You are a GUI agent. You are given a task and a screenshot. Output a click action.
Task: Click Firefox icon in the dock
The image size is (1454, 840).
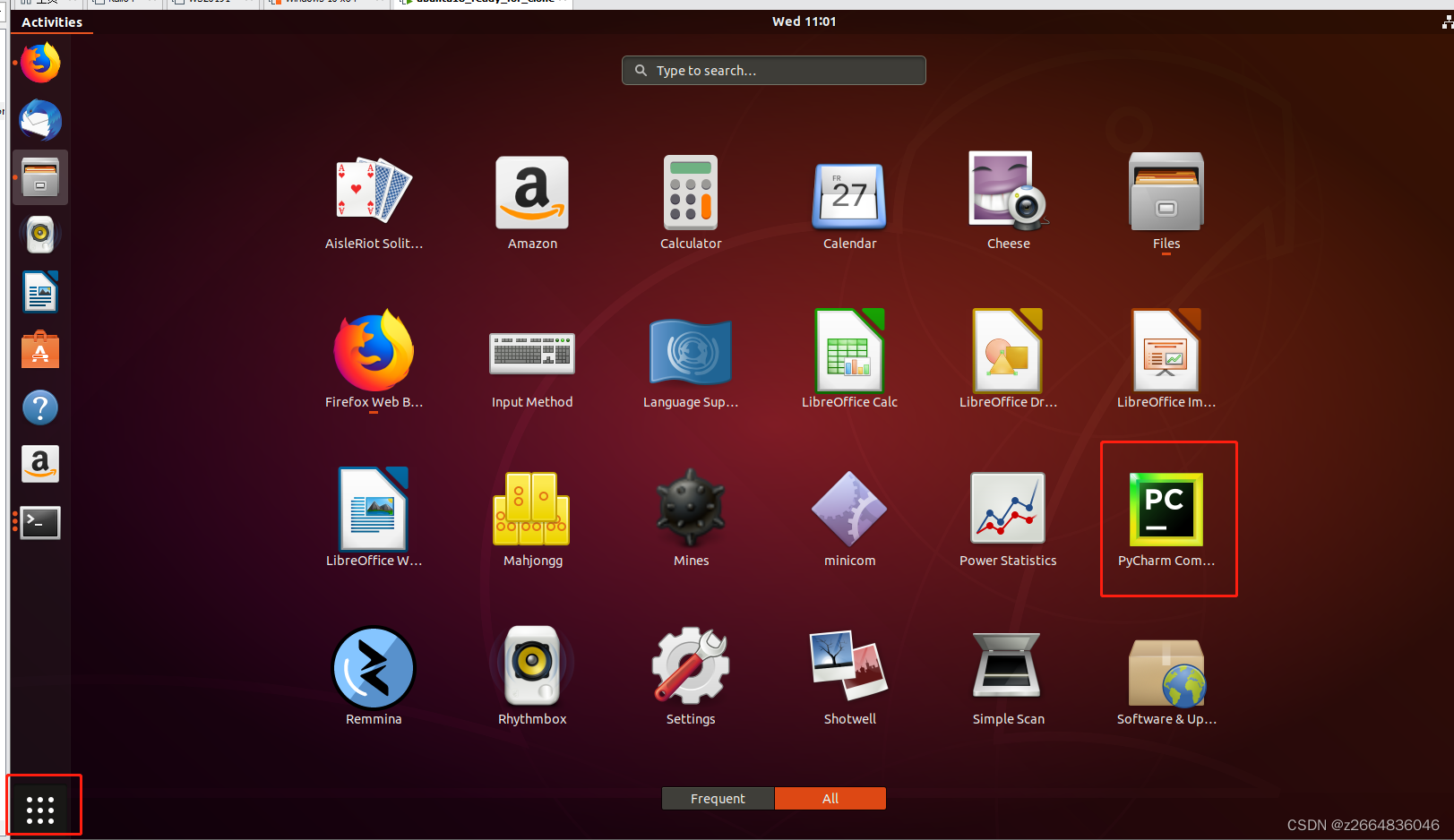click(x=40, y=64)
